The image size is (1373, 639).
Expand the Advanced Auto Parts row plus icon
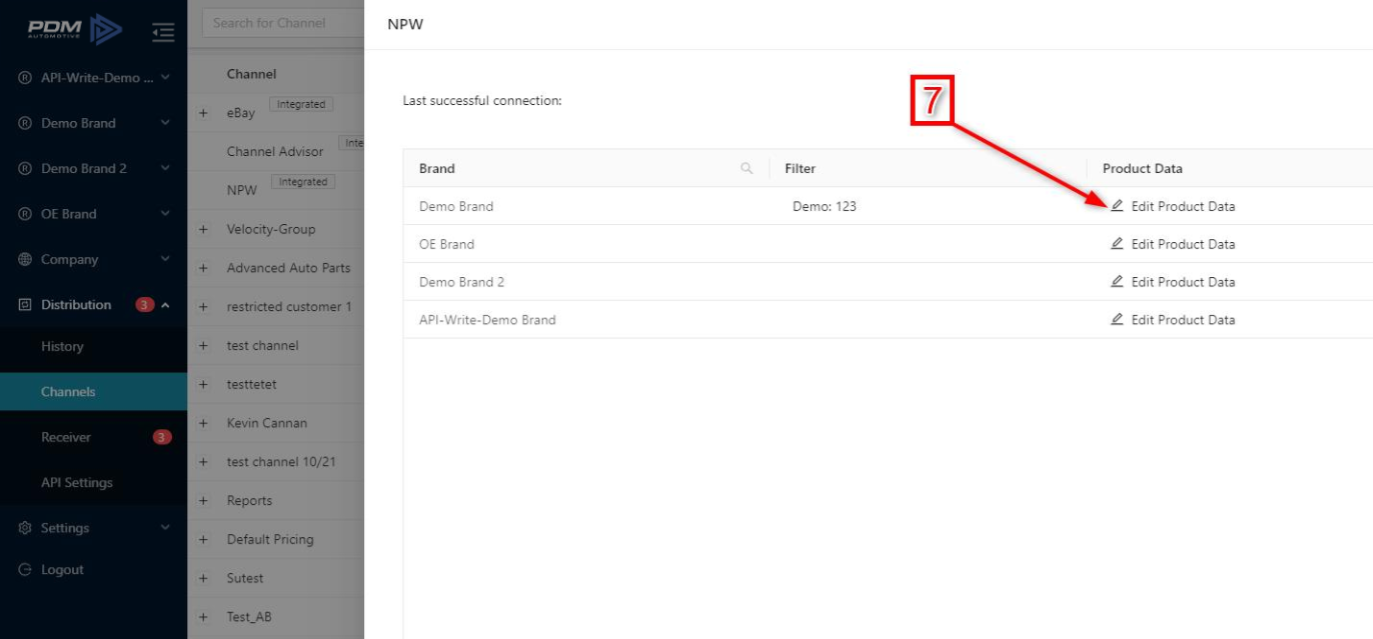203,268
